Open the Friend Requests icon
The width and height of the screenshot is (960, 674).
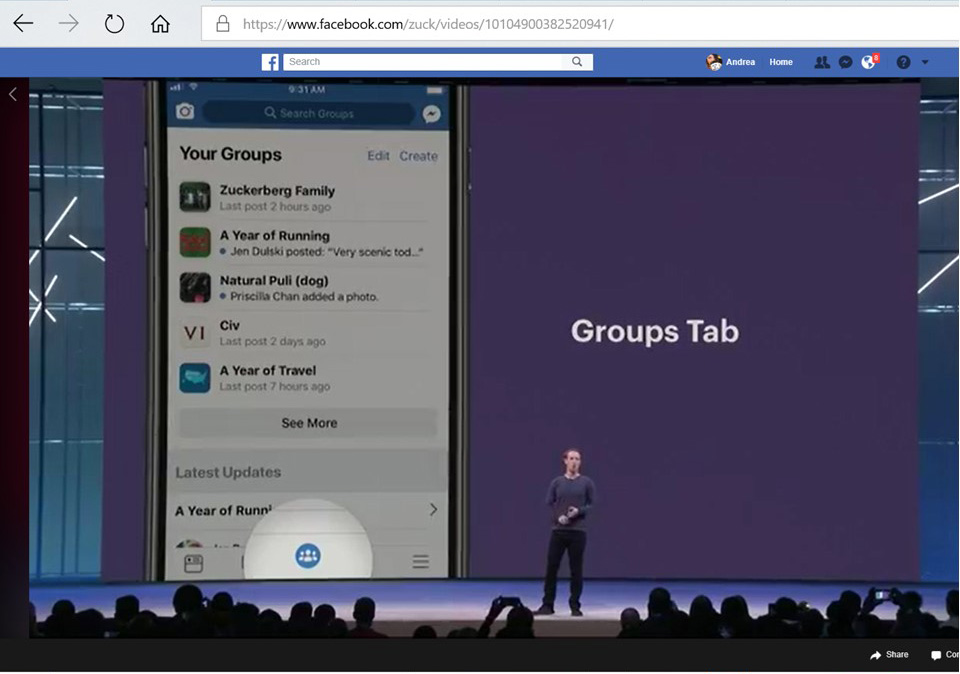[821, 62]
